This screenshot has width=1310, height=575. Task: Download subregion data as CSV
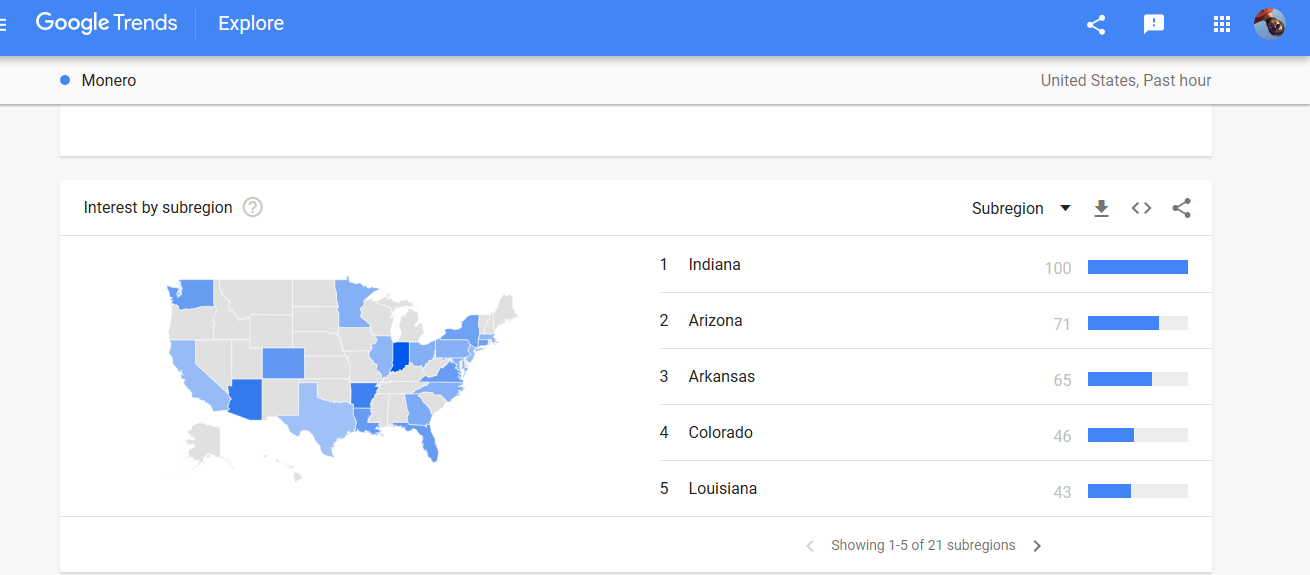click(1101, 208)
